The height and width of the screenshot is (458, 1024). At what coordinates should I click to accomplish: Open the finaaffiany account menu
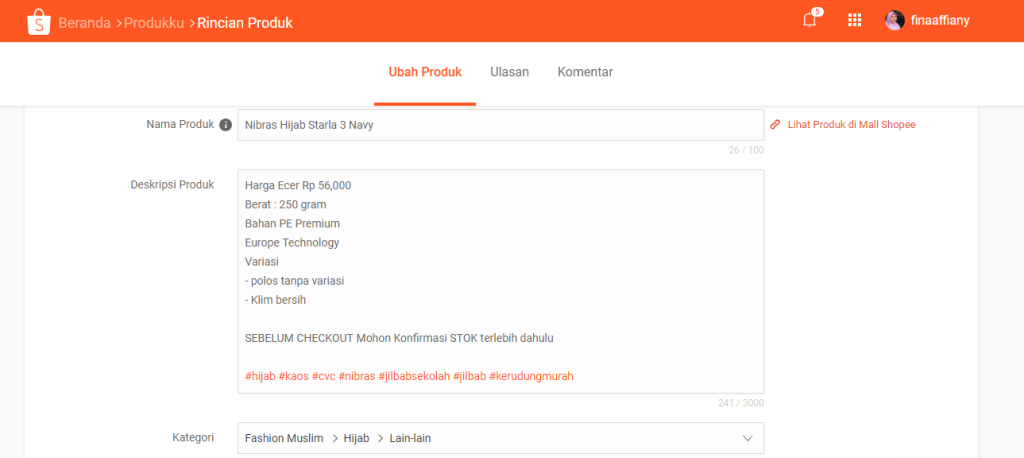[940, 20]
